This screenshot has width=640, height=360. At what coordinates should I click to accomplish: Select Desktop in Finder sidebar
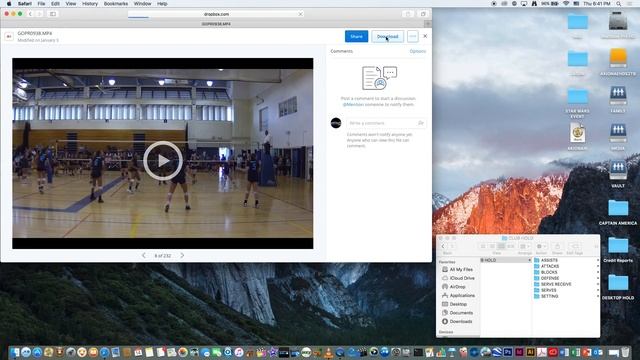click(455, 304)
